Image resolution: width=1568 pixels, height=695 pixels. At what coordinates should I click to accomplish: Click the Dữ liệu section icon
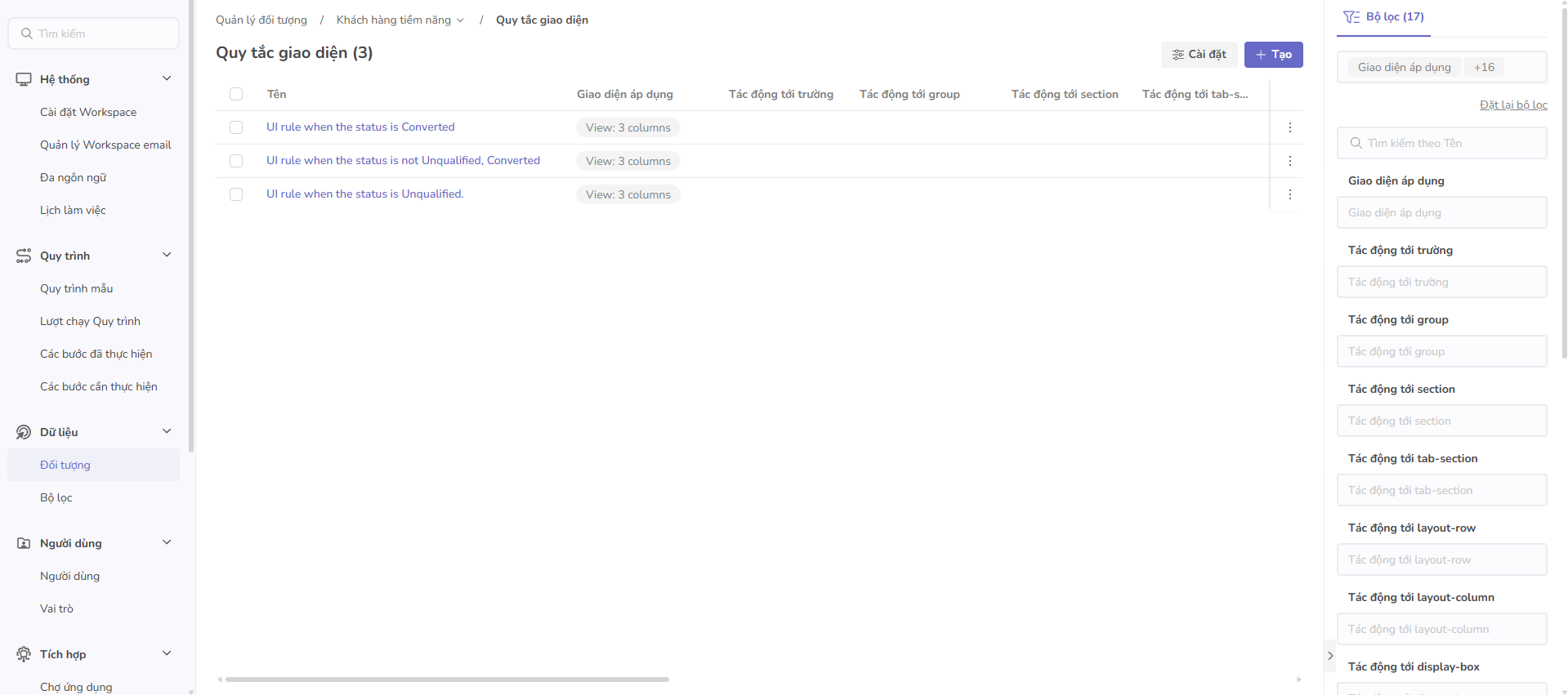pyautogui.click(x=24, y=432)
